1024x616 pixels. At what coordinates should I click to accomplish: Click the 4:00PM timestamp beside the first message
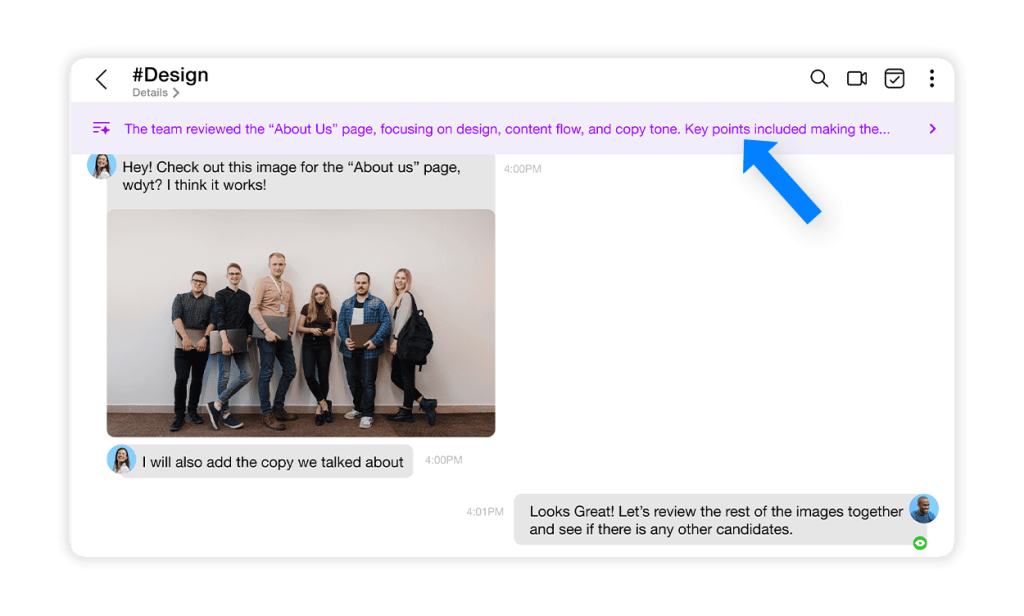click(522, 169)
